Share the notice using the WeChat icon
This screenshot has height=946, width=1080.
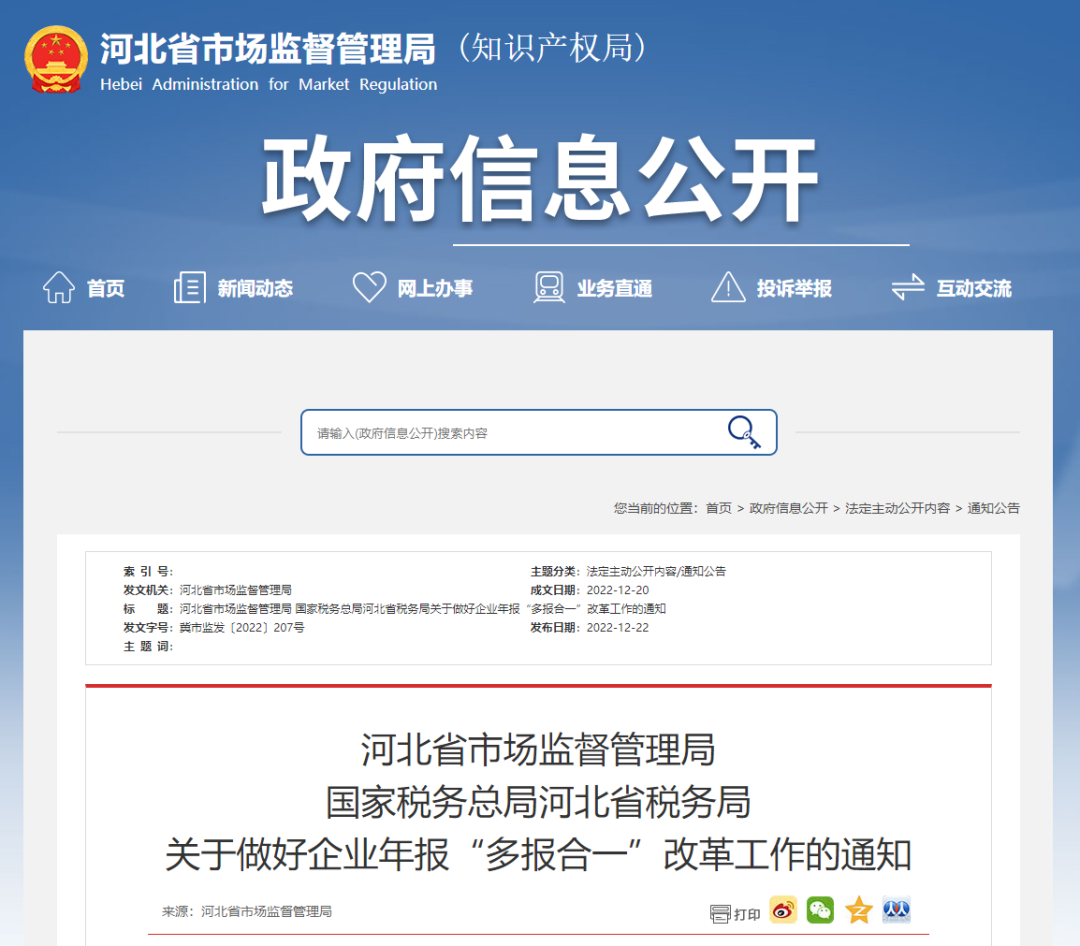click(820, 910)
